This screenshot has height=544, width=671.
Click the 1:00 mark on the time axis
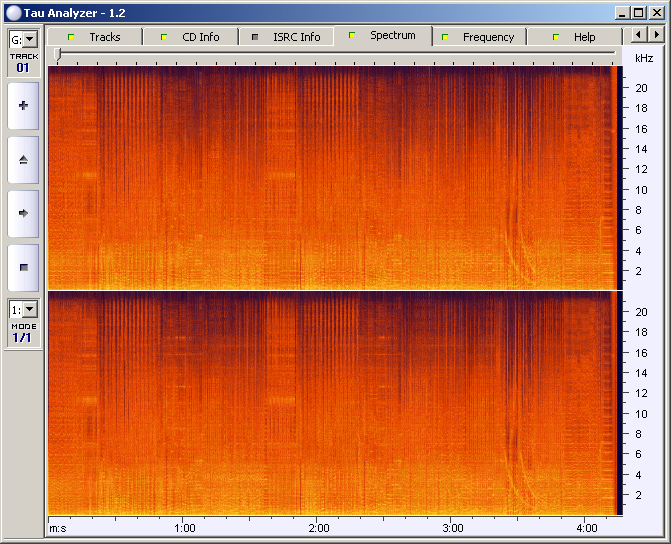coord(184,527)
